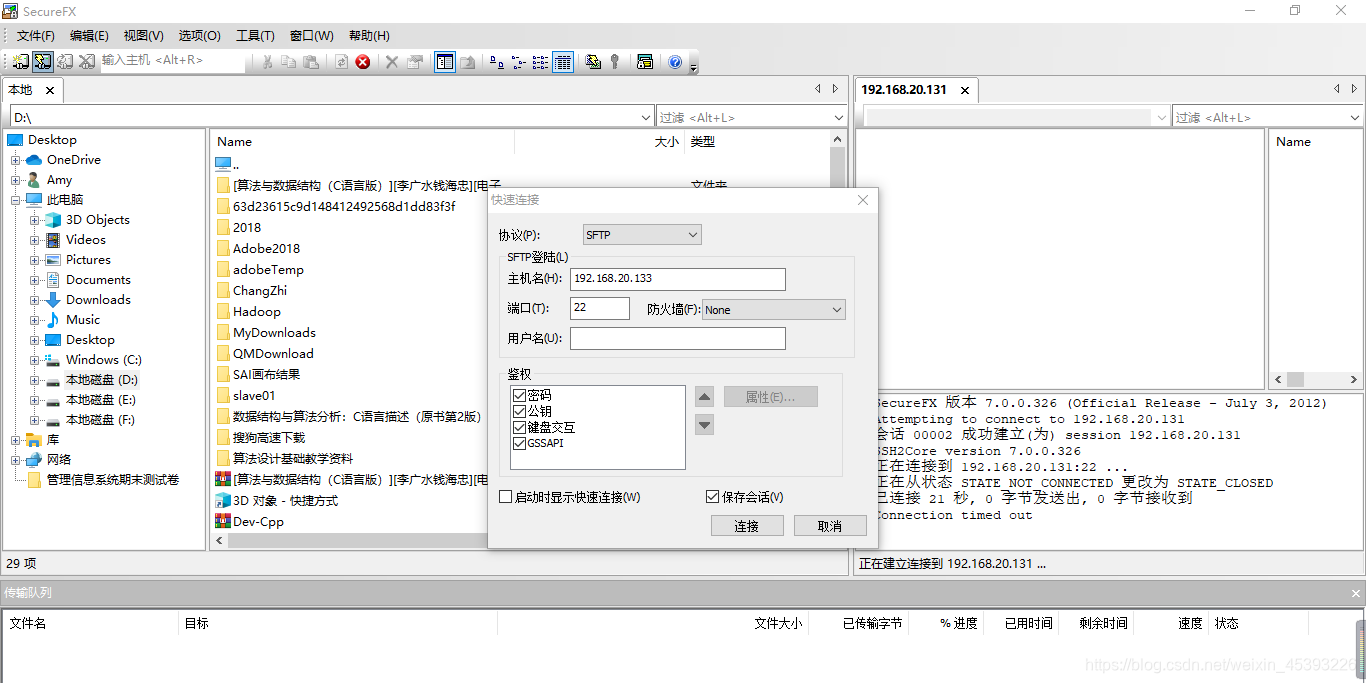Open the local path D:\ dropdown
Image resolution: width=1366 pixels, height=683 pixels.
[645, 118]
